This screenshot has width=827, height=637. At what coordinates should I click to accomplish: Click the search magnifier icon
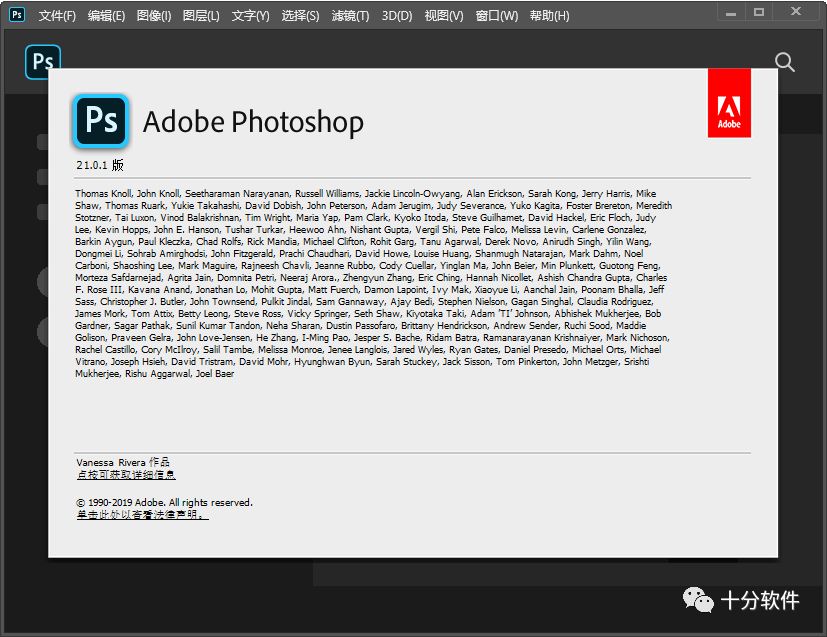click(784, 62)
